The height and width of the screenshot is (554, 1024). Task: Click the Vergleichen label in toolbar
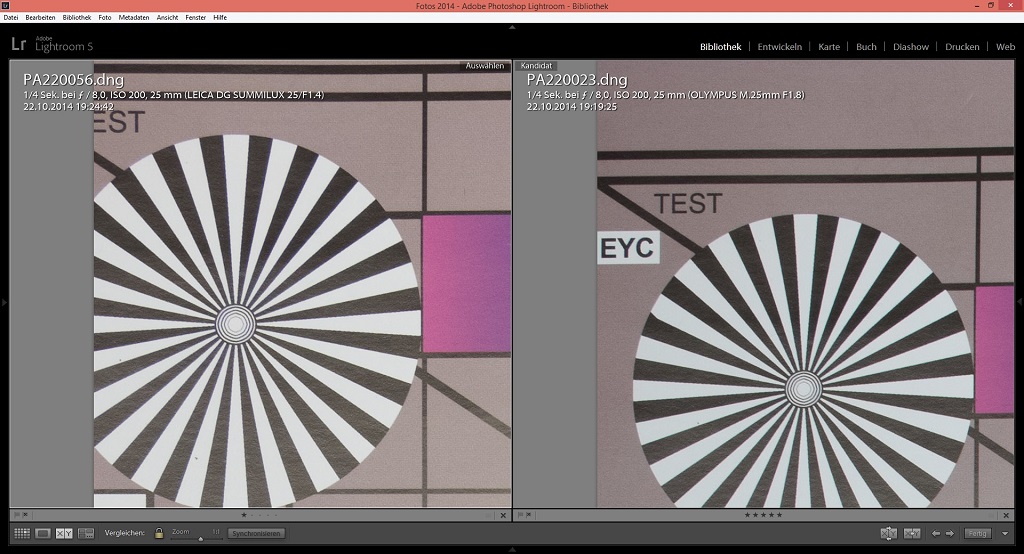[x=125, y=533]
